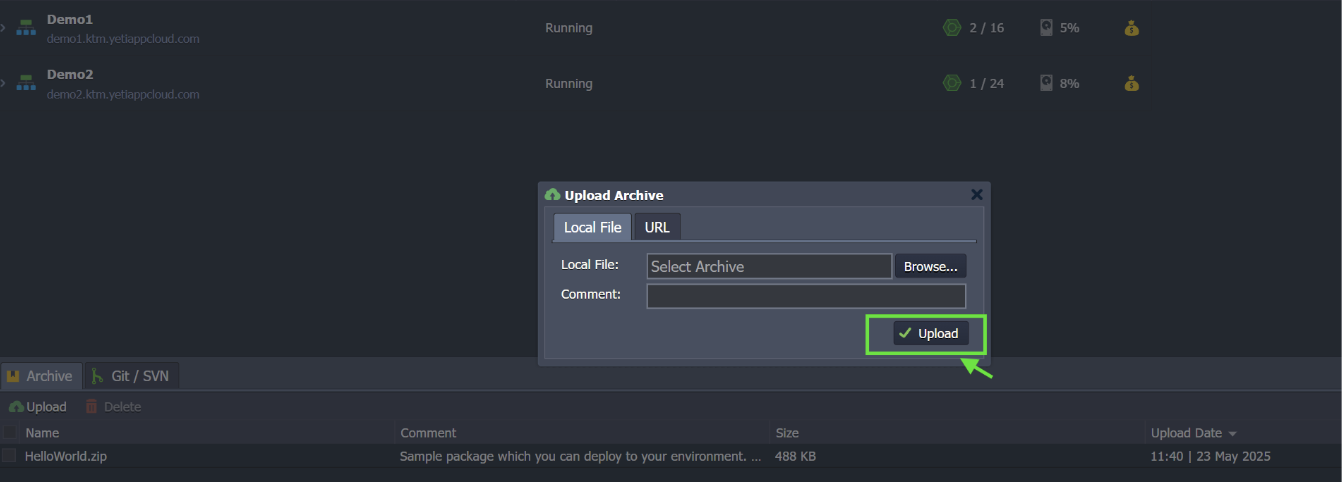Tick the HelloWorld.zip row checkbox
This screenshot has height=482, width=1344.
(9, 456)
